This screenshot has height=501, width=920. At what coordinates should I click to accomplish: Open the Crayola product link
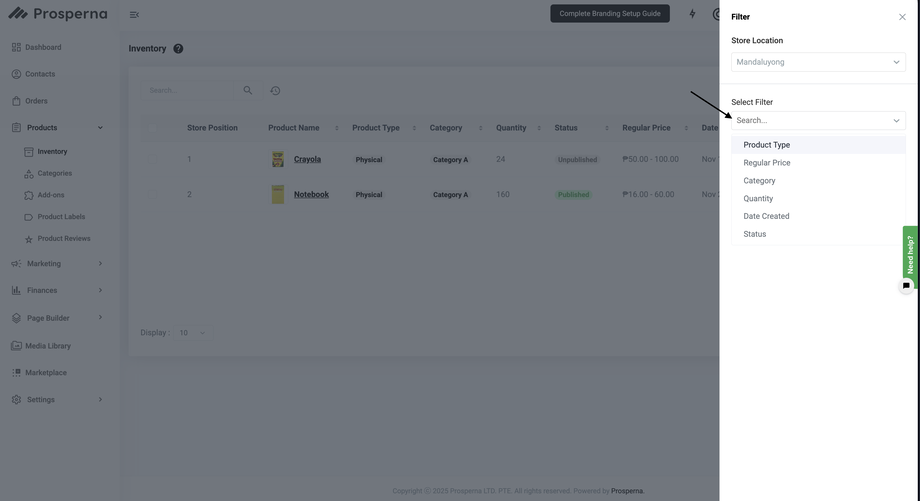[x=307, y=159]
